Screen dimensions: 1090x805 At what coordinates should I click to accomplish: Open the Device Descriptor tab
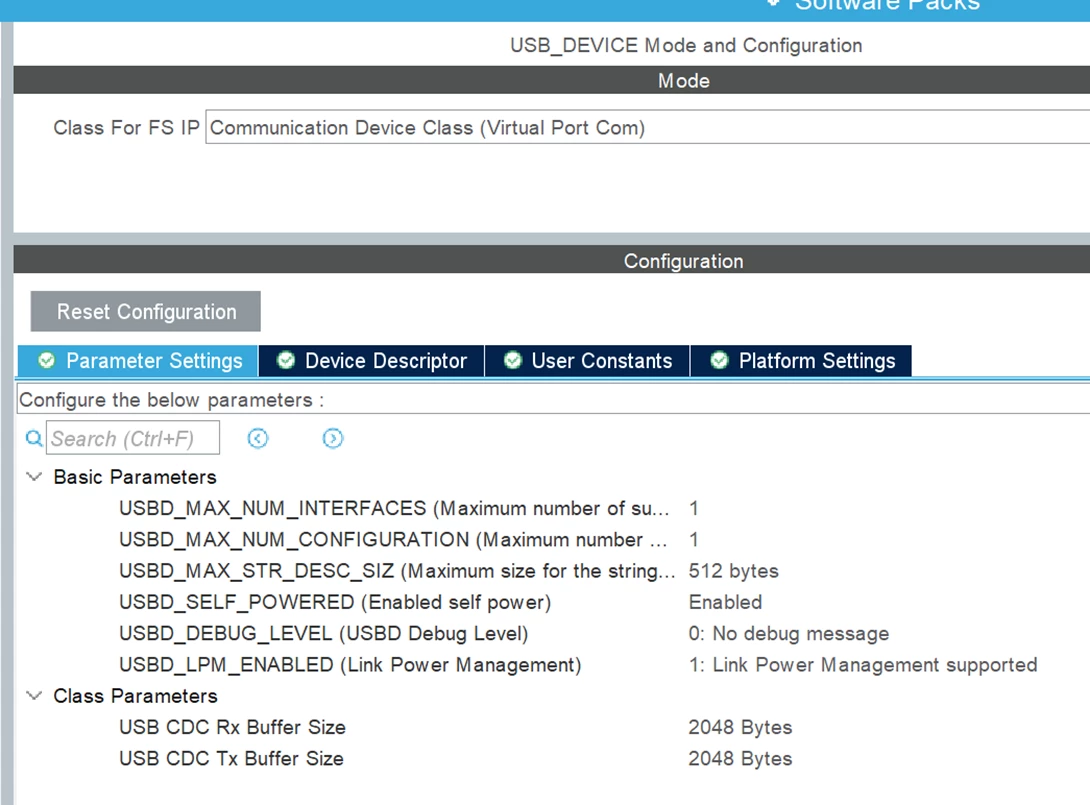(371, 361)
